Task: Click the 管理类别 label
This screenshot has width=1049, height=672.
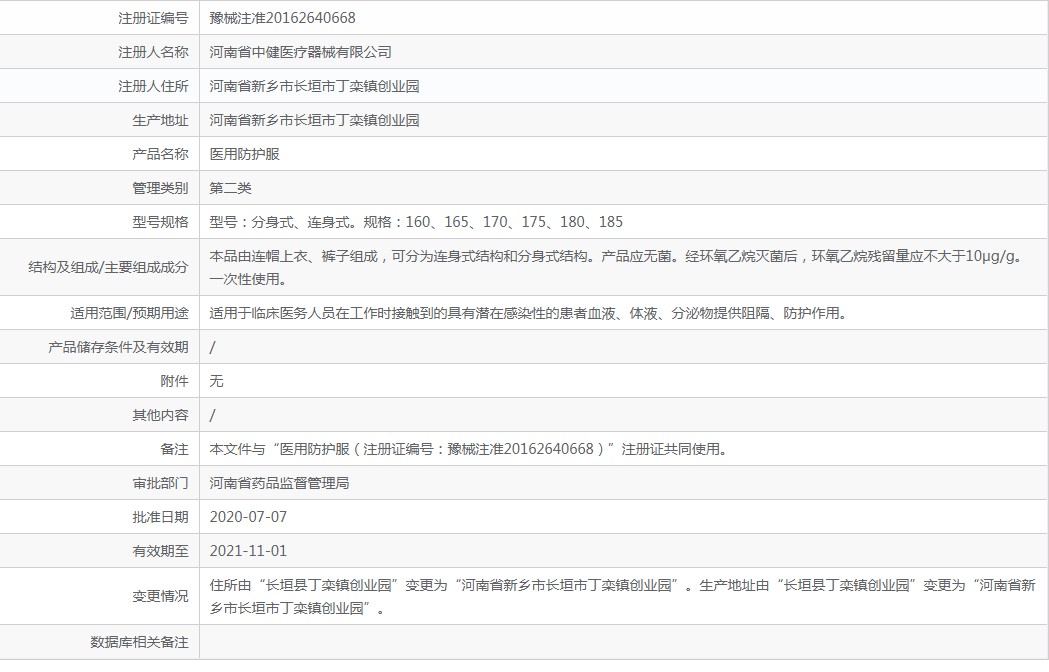Action: [161, 188]
